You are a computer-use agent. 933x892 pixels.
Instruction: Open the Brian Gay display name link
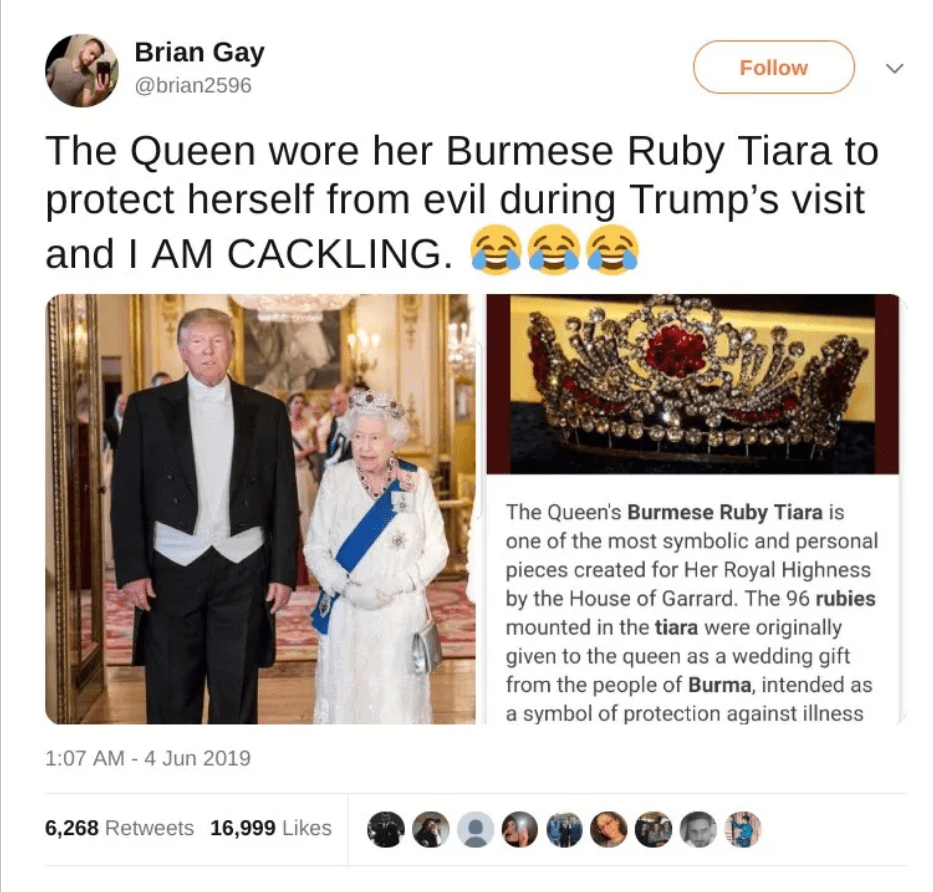tap(199, 52)
